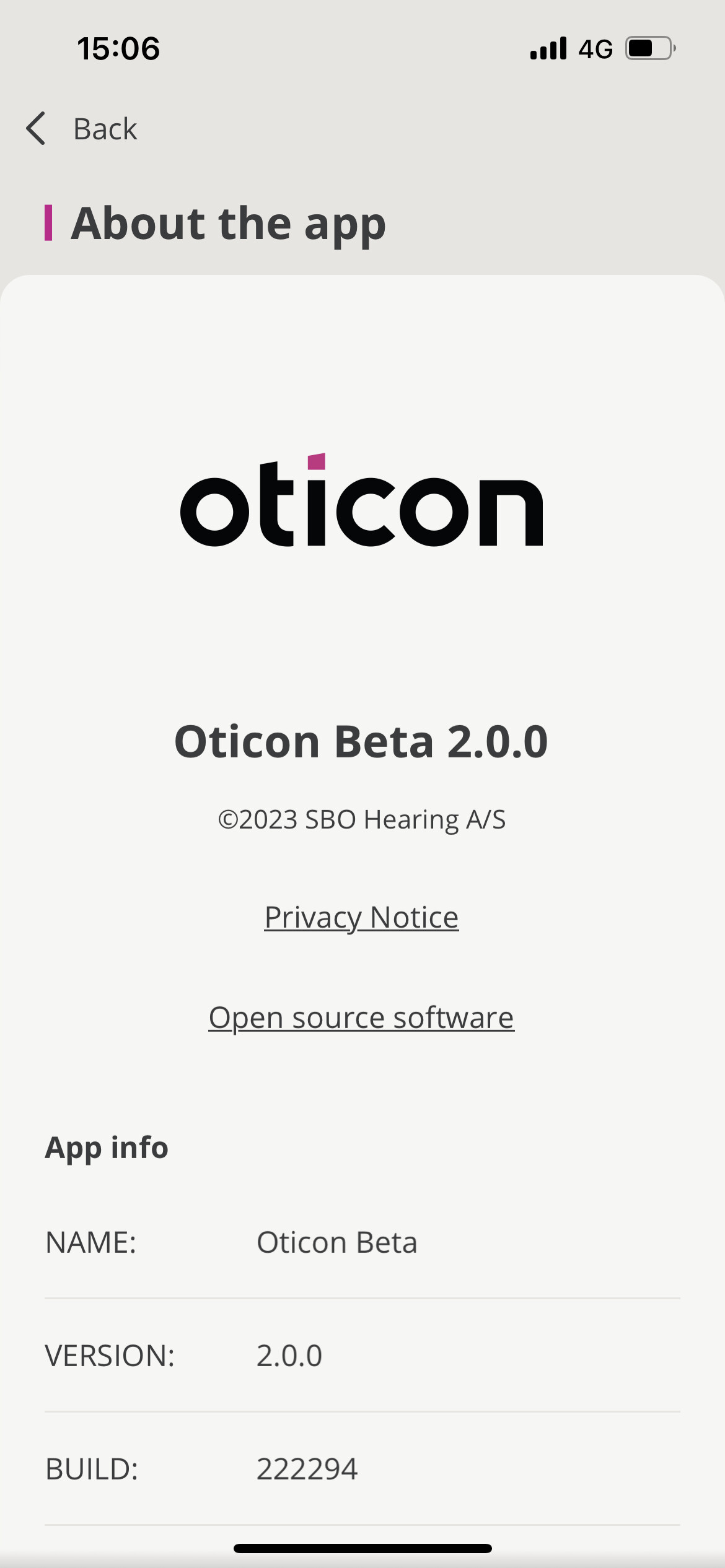The image size is (725, 1568).
Task: Tap the home indicator bar at bottom
Action: (x=362, y=1548)
